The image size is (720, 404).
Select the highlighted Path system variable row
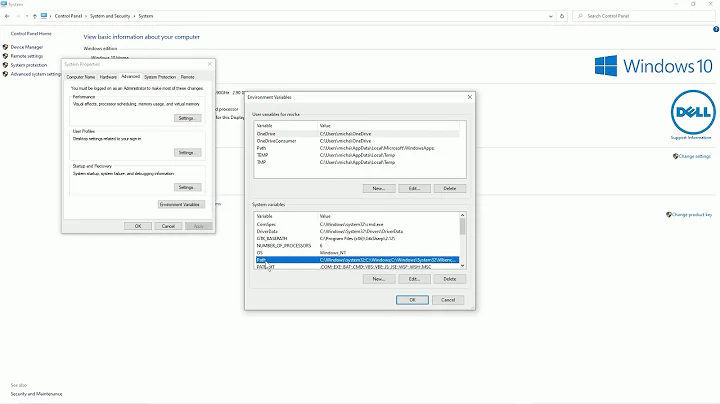click(x=357, y=260)
